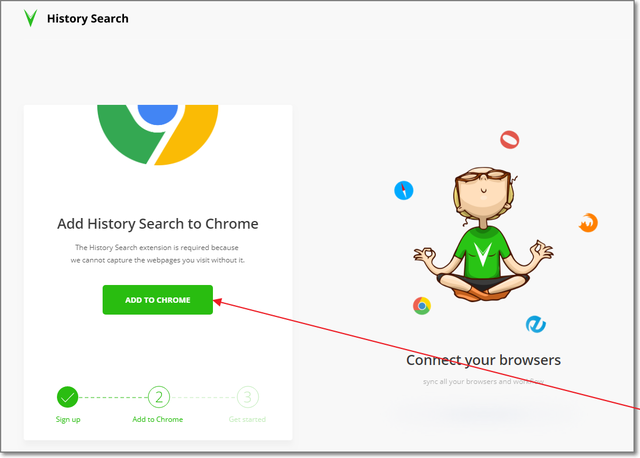Click the Firefox browser icon
640x458 pixels.
[x=588, y=223]
